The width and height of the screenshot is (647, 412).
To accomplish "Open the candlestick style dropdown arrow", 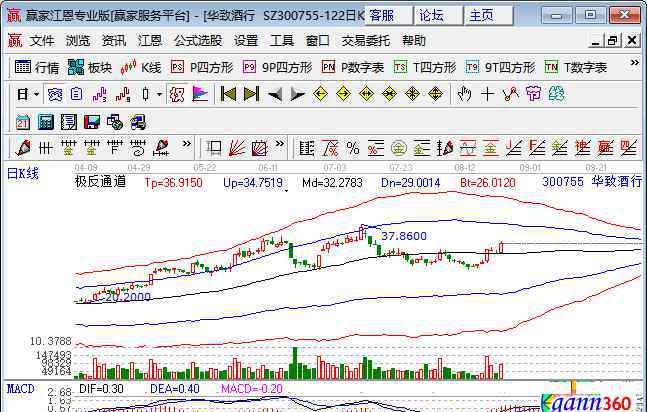I will tap(160, 95).
